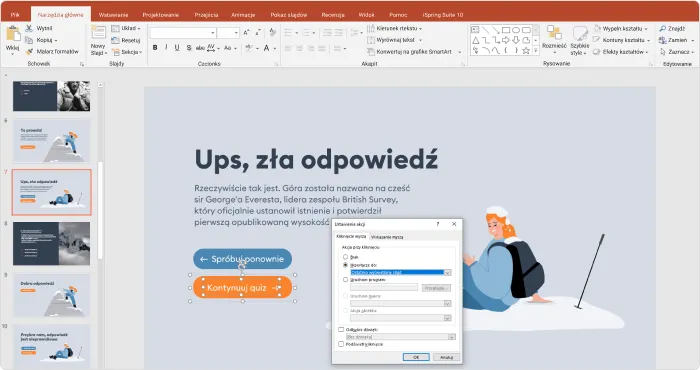Decrease font size with the A-down icon

pyautogui.click(x=258, y=33)
